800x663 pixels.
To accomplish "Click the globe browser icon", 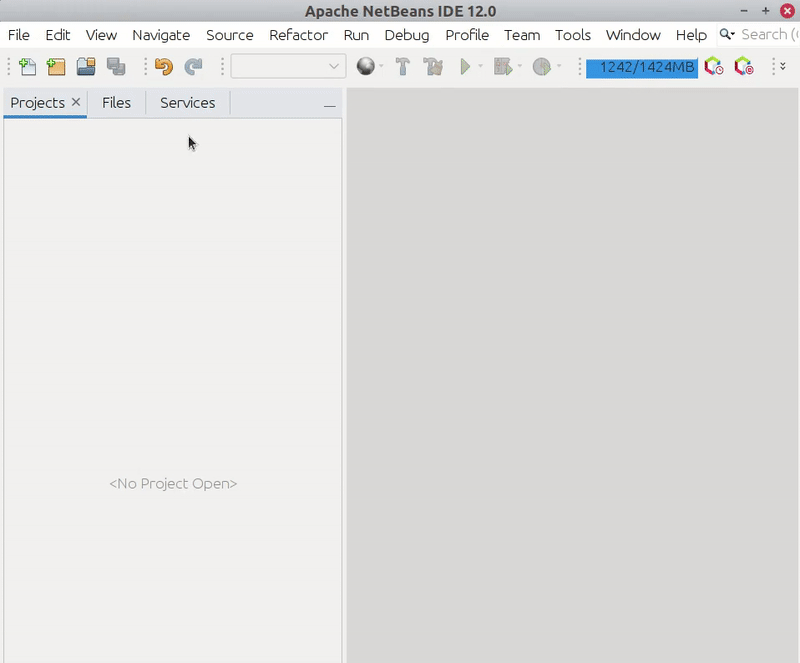I will (365, 66).
